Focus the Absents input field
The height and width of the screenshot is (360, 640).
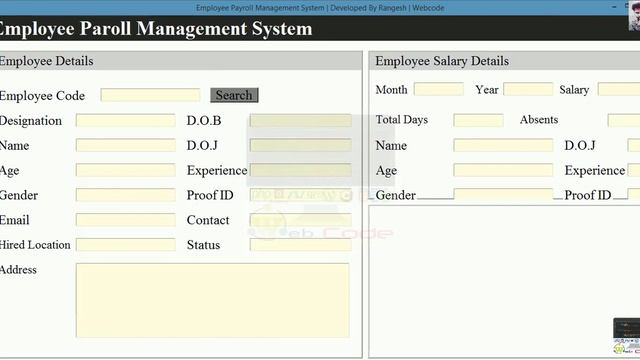click(624, 120)
